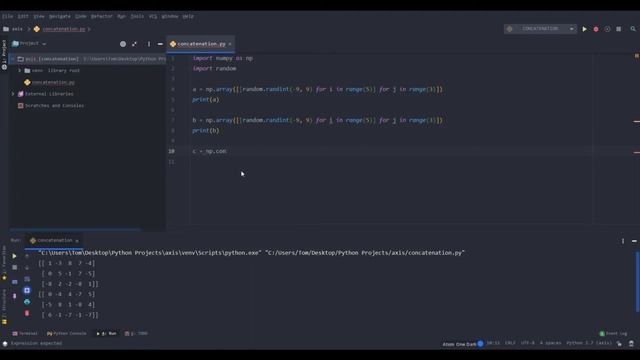
Task: Restore the Run panel layout using its layout icon
Action: pos(14,282)
